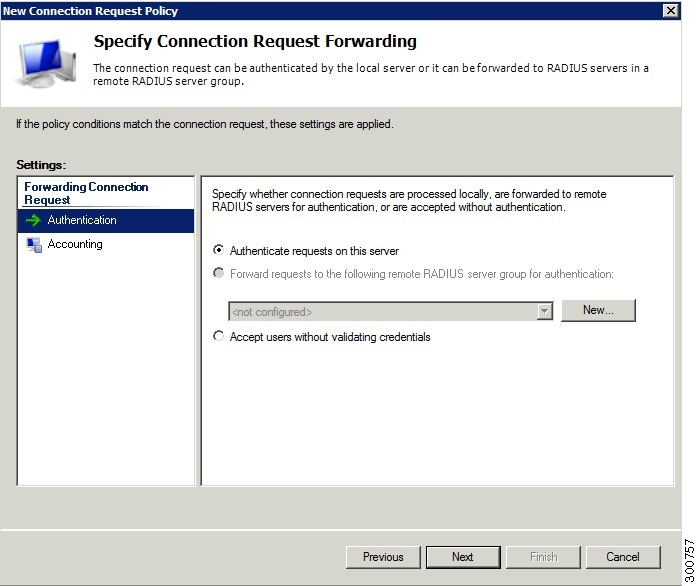Image resolution: width=696 pixels, height=586 pixels.
Task: Choose Accept users without validating credentials
Action: click(218, 336)
